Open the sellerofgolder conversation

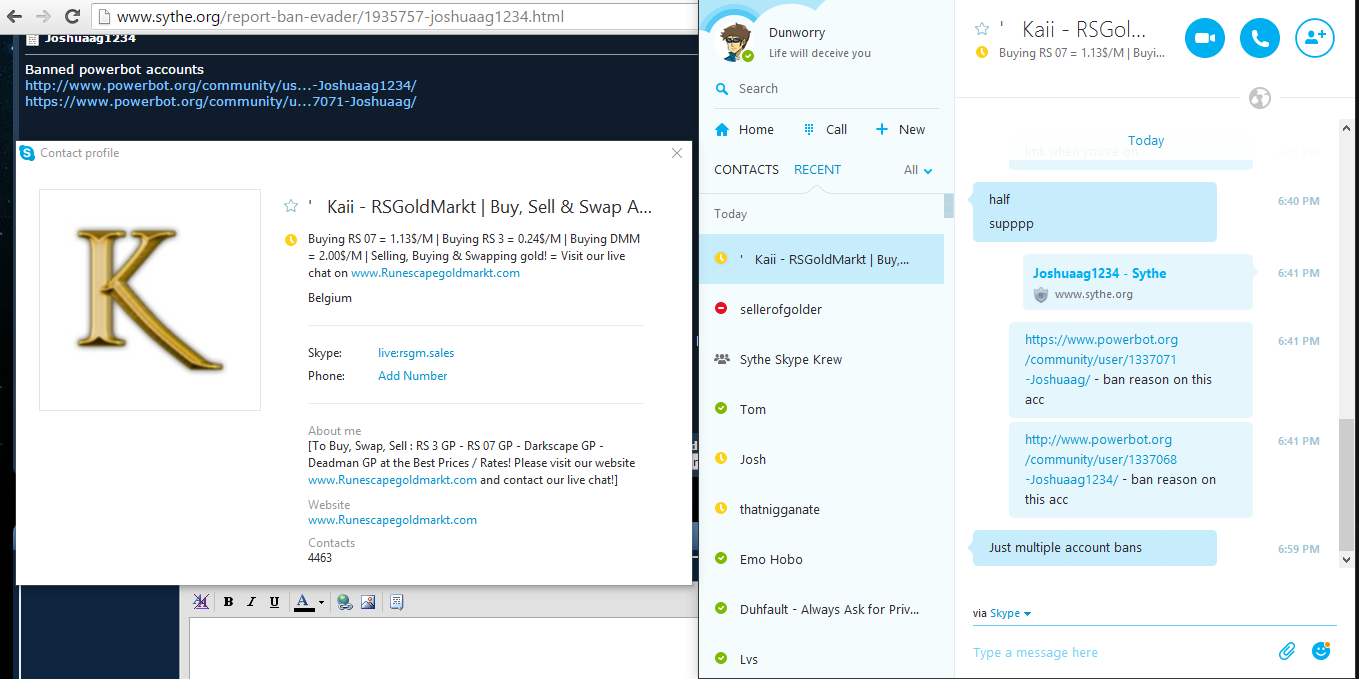click(x=821, y=309)
